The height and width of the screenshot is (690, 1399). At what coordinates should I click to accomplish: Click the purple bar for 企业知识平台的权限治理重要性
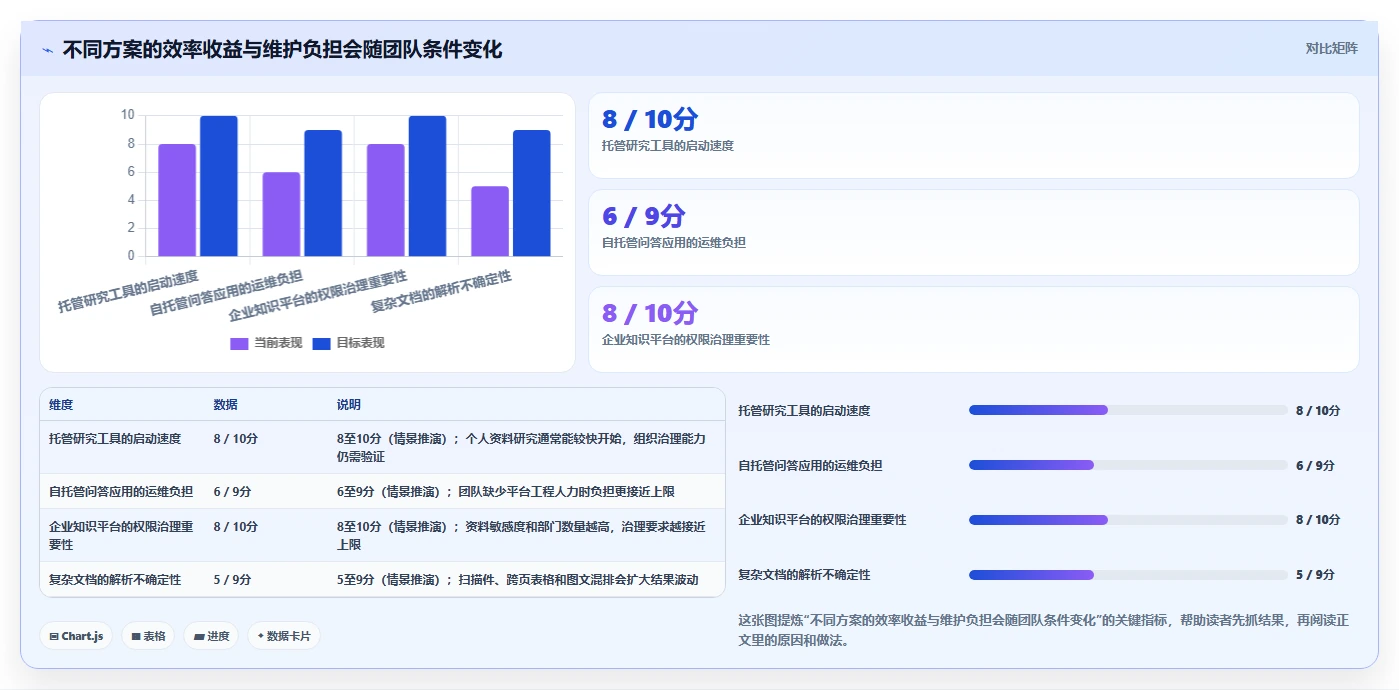pyautogui.click(x=386, y=200)
